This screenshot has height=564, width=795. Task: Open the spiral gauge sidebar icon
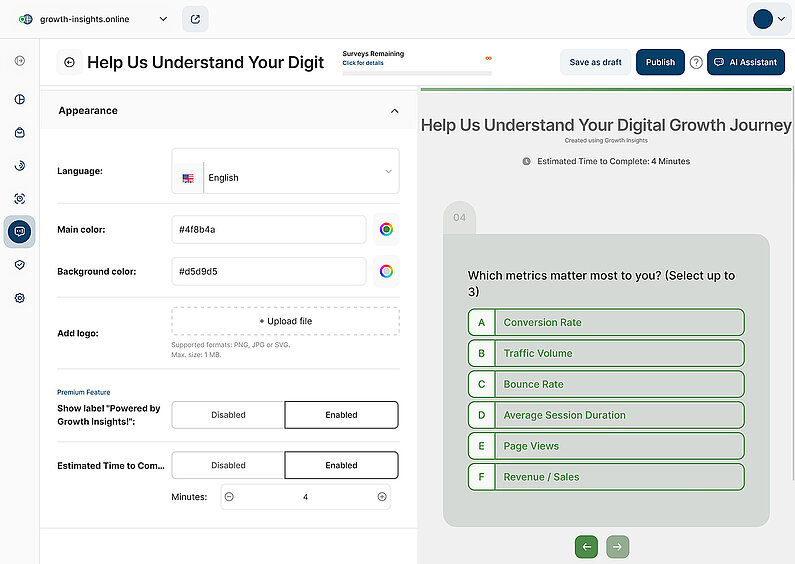pyautogui.click(x=20, y=165)
